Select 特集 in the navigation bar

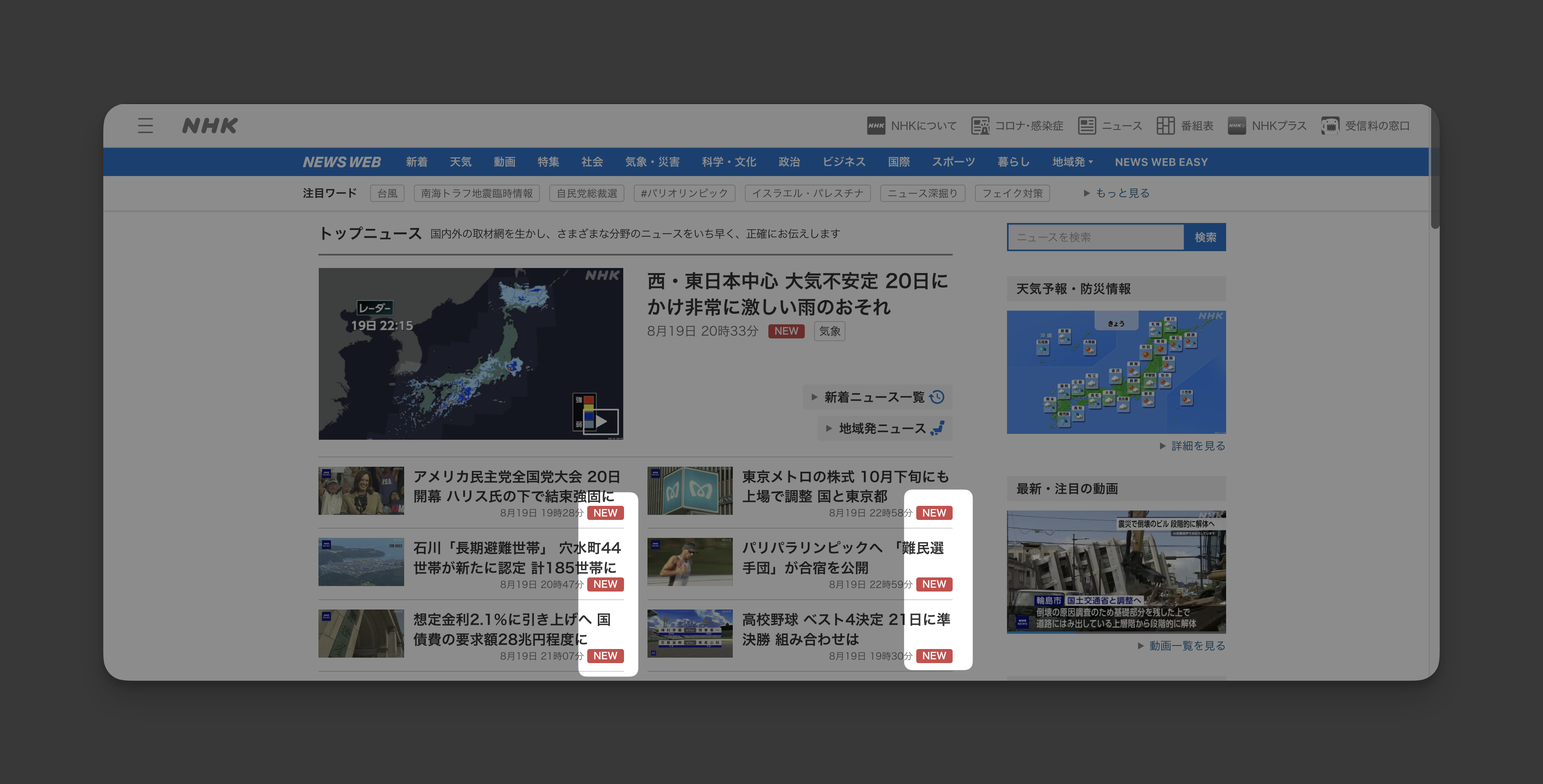click(548, 162)
